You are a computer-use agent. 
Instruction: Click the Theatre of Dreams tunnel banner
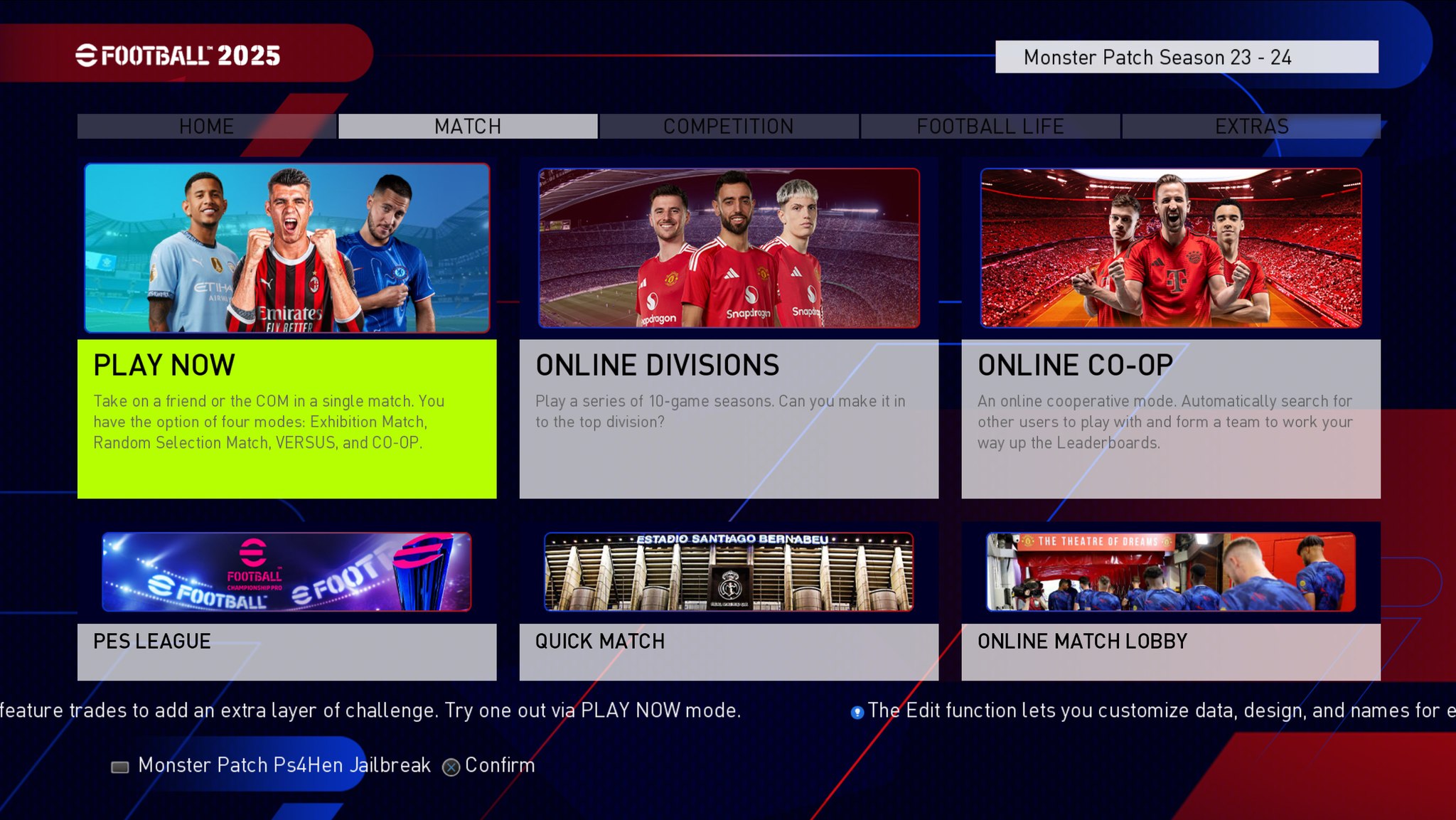click(x=1171, y=572)
